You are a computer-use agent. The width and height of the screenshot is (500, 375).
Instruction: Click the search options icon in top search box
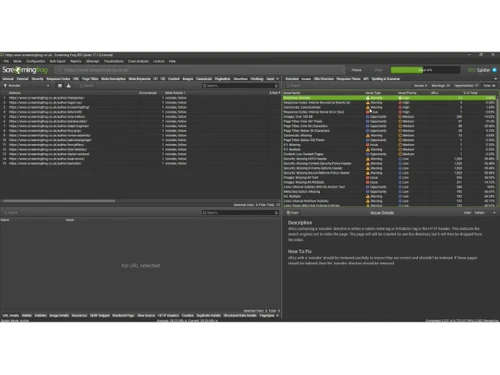[276, 86]
